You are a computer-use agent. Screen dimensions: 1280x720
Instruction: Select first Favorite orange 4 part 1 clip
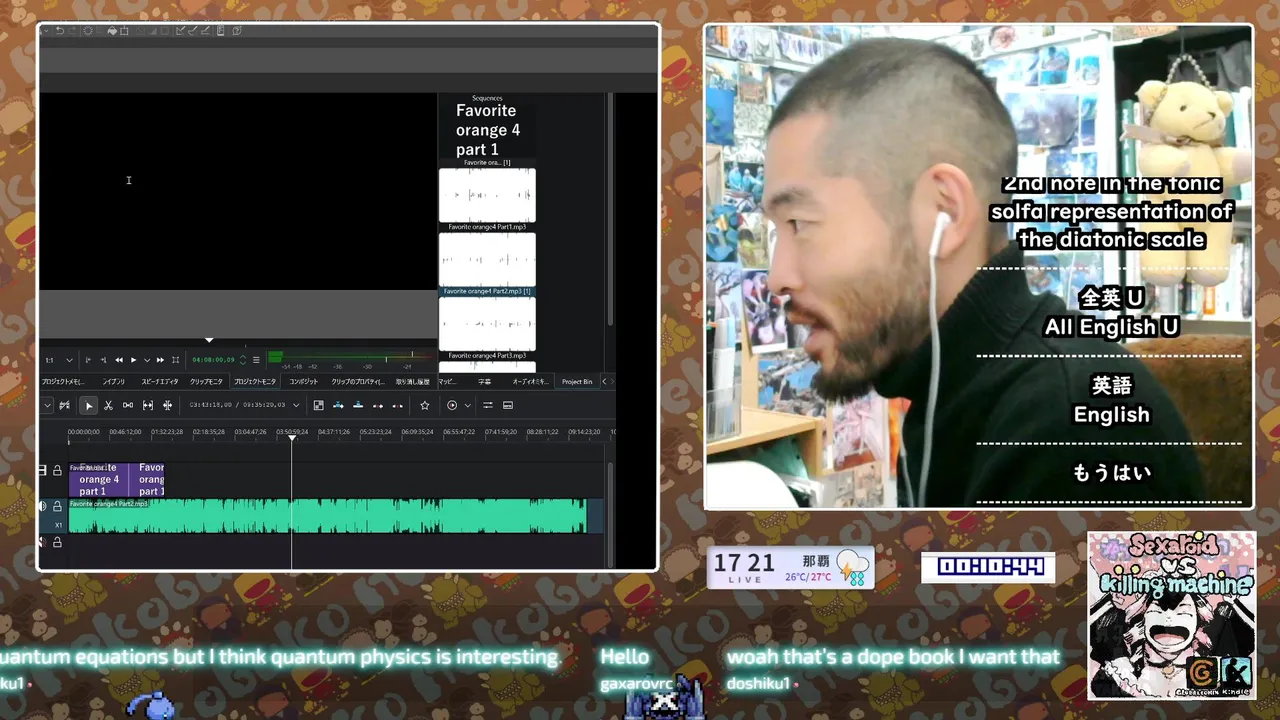tap(98, 480)
